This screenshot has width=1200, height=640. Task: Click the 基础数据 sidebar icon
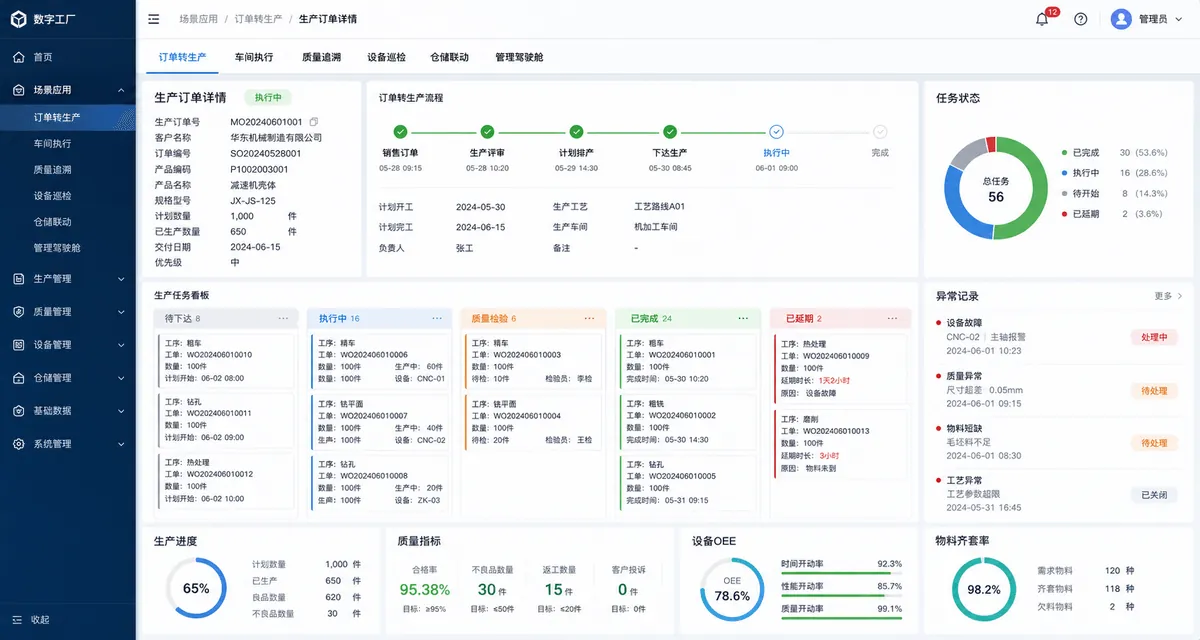pyautogui.click(x=18, y=411)
